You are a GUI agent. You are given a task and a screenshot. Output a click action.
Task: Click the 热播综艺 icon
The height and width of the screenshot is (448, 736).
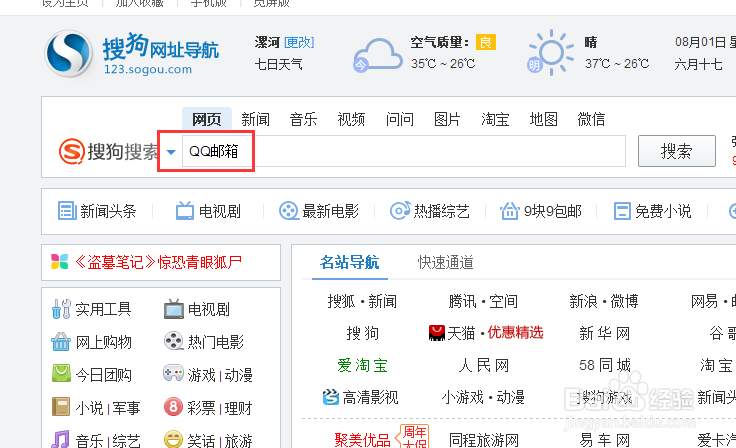click(x=400, y=210)
